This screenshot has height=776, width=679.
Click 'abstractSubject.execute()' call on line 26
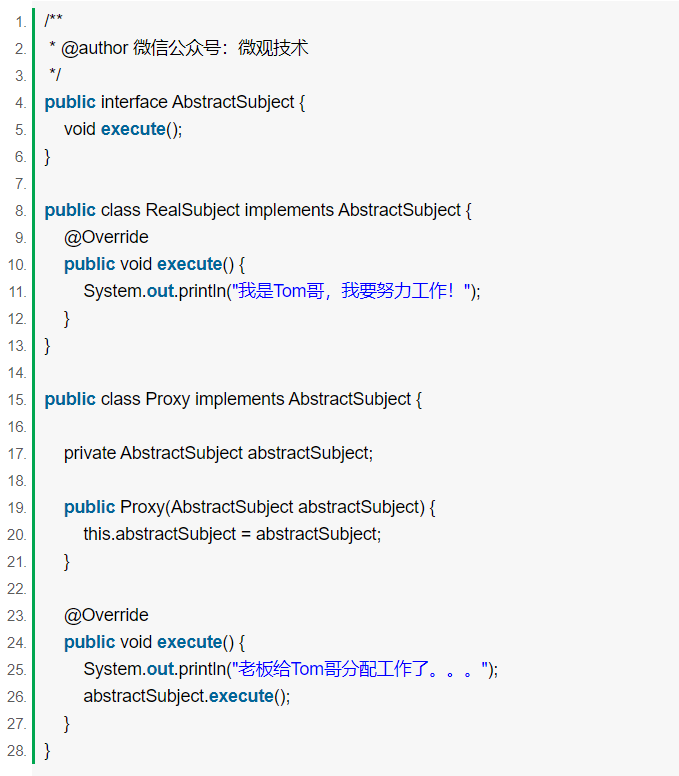187,696
